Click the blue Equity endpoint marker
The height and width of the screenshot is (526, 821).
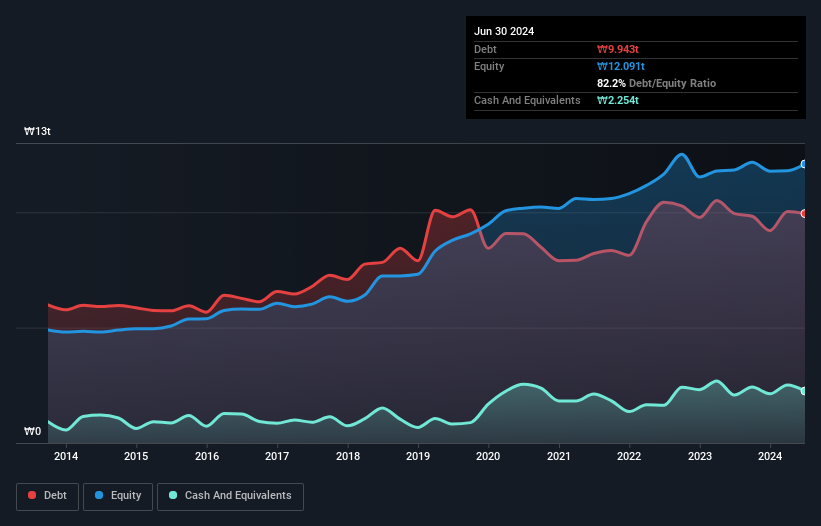pyautogui.click(x=804, y=164)
